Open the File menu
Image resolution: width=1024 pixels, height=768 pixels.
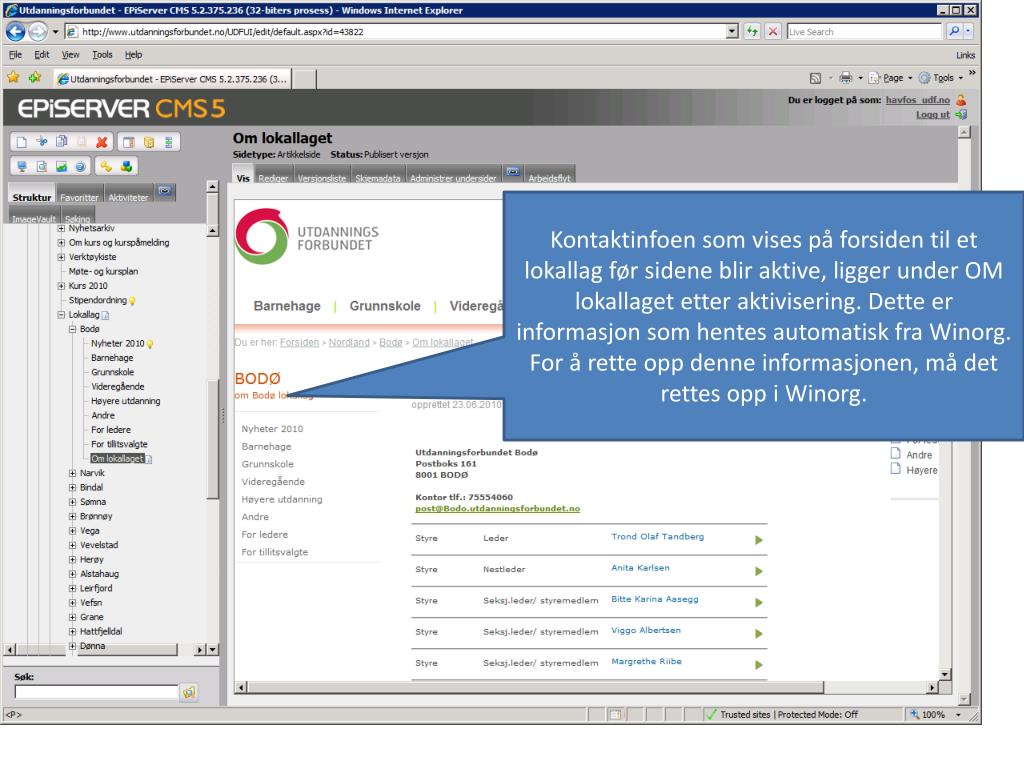click(16, 55)
